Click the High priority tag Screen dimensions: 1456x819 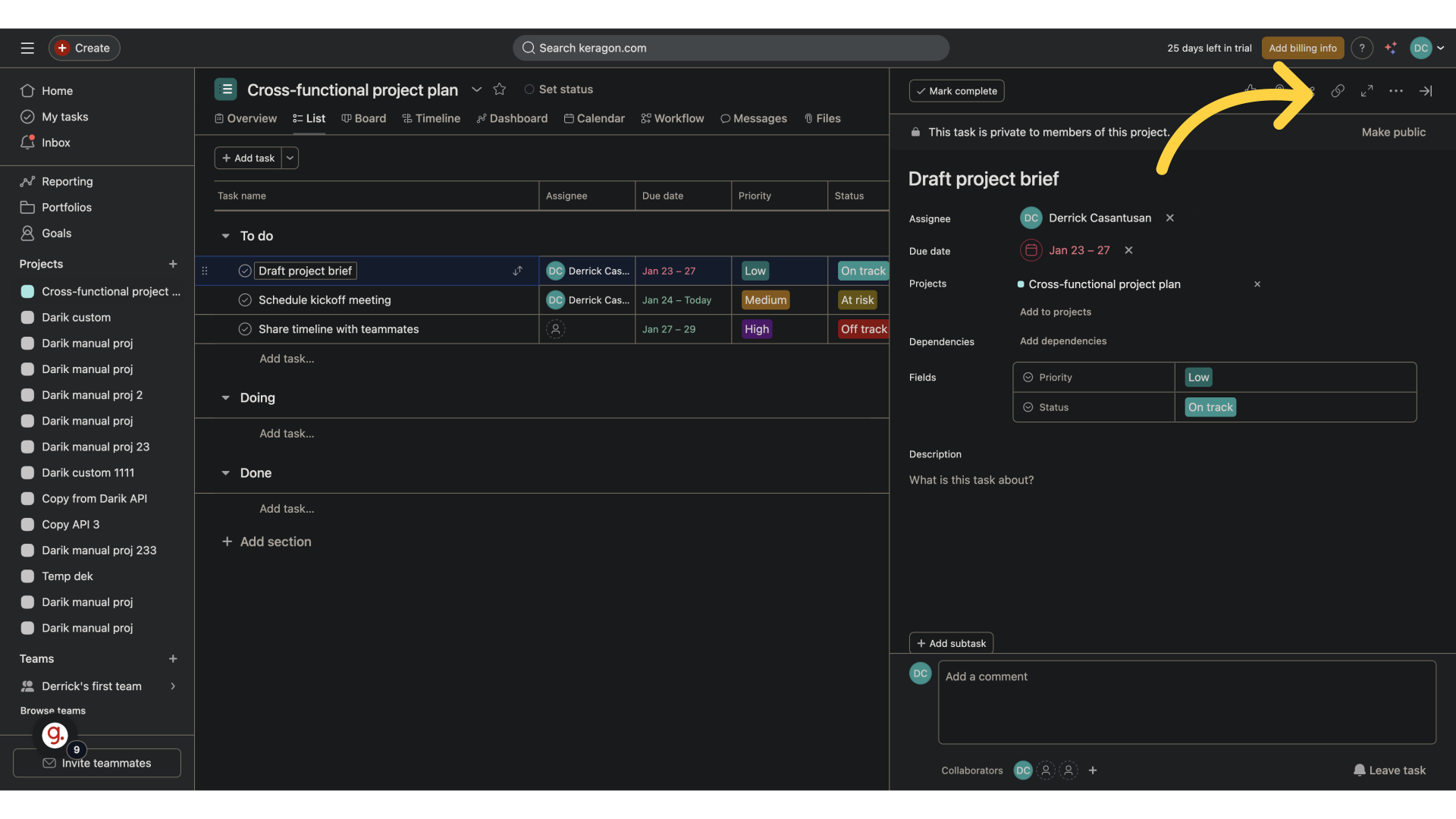point(756,329)
